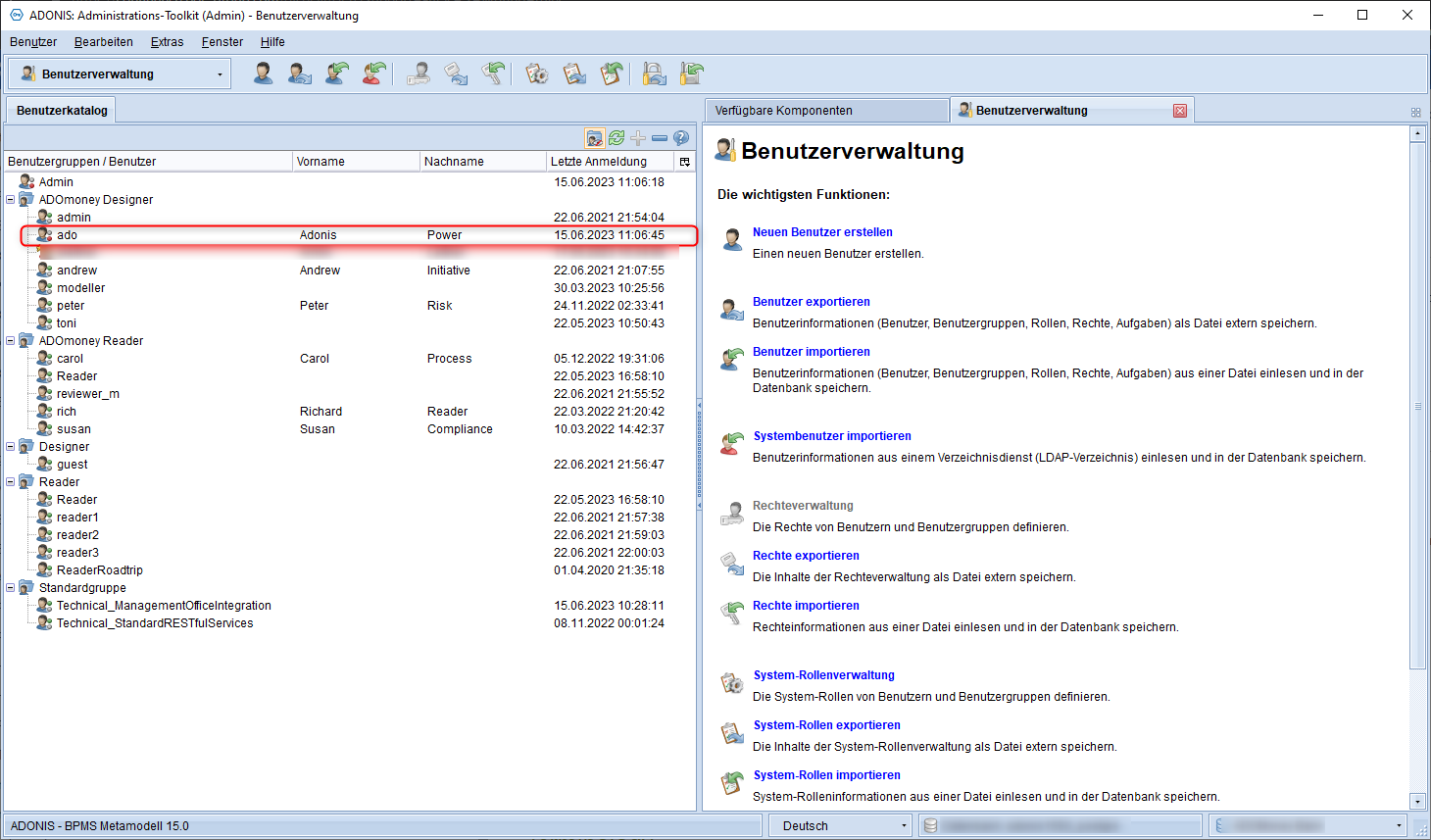Select the Benutzerkatalog tab
The height and width of the screenshot is (840, 1431).
[x=62, y=110]
